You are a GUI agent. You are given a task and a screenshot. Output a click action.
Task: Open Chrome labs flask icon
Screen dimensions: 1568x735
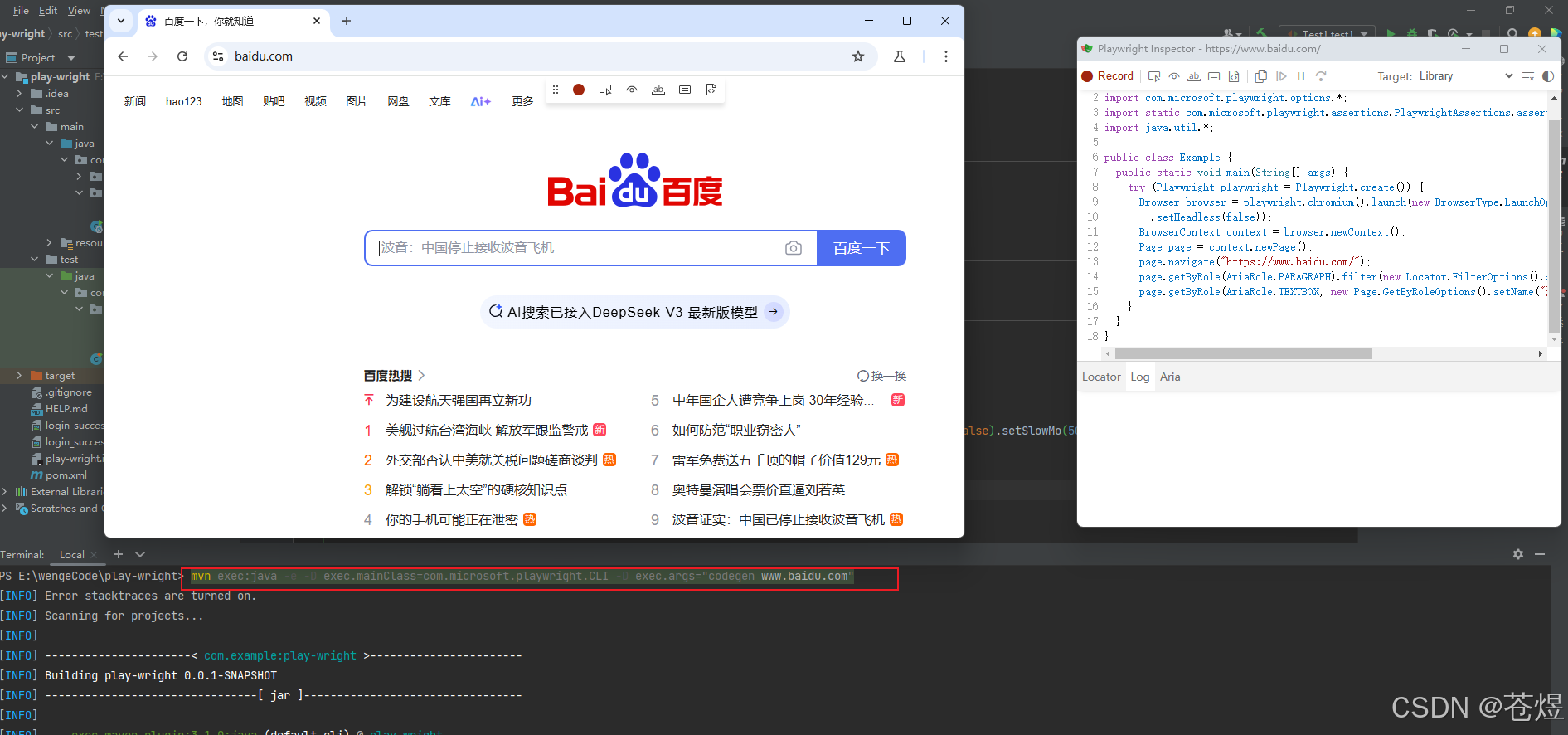[900, 56]
